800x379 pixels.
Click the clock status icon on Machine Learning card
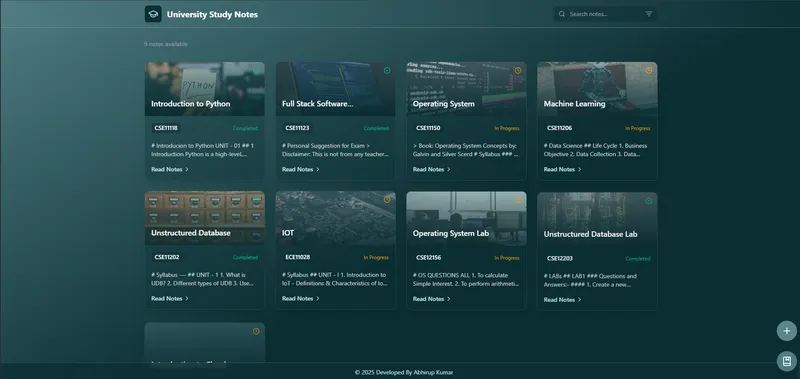(648, 71)
